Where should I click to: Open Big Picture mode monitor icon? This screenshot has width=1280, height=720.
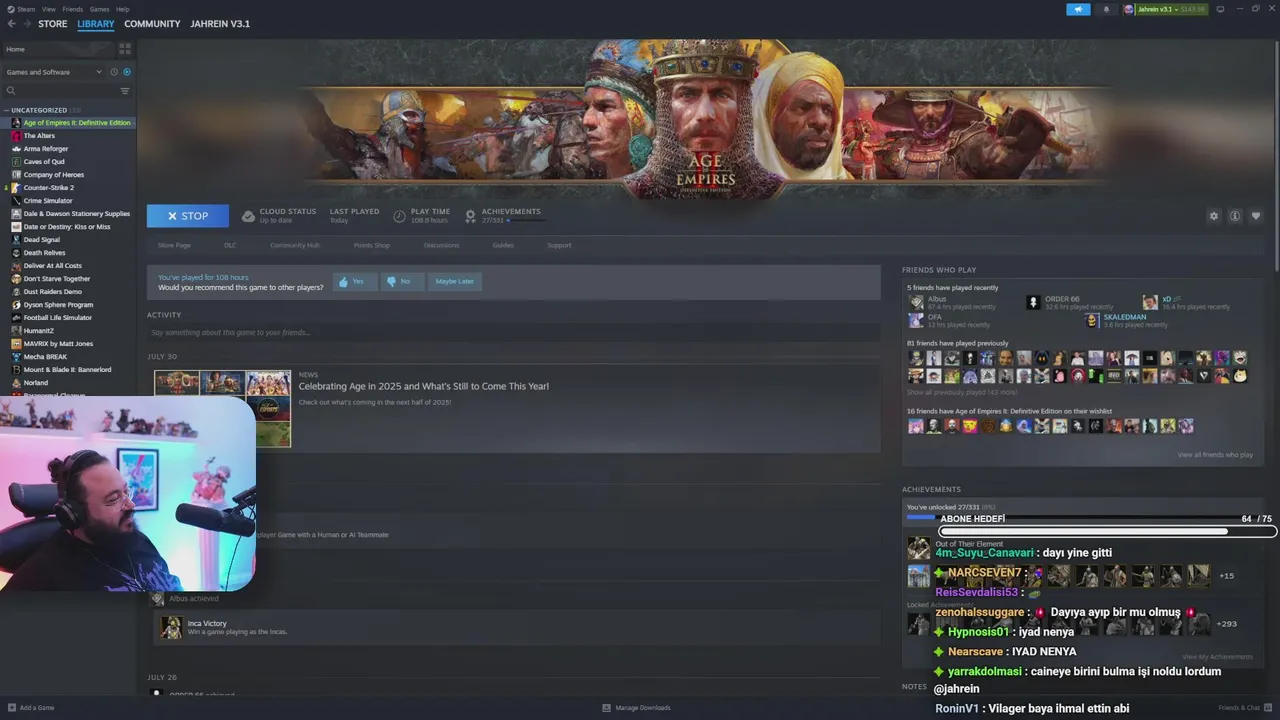tap(1221, 9)
